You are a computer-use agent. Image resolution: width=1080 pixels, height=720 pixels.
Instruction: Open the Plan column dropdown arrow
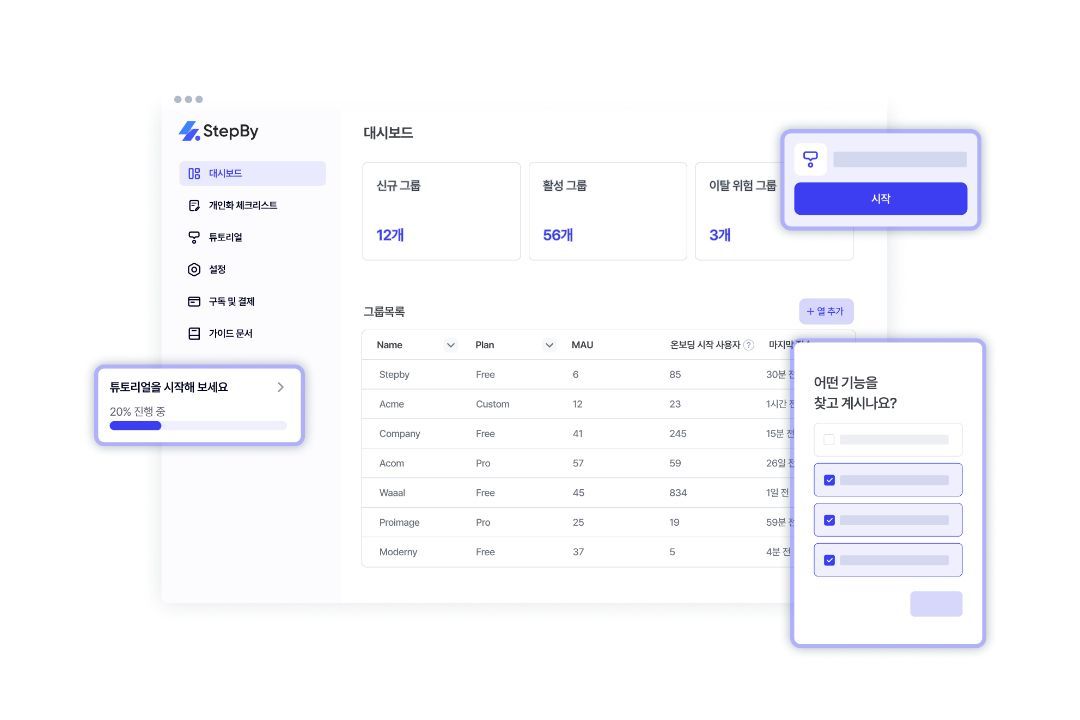click(x=548, y=345)
